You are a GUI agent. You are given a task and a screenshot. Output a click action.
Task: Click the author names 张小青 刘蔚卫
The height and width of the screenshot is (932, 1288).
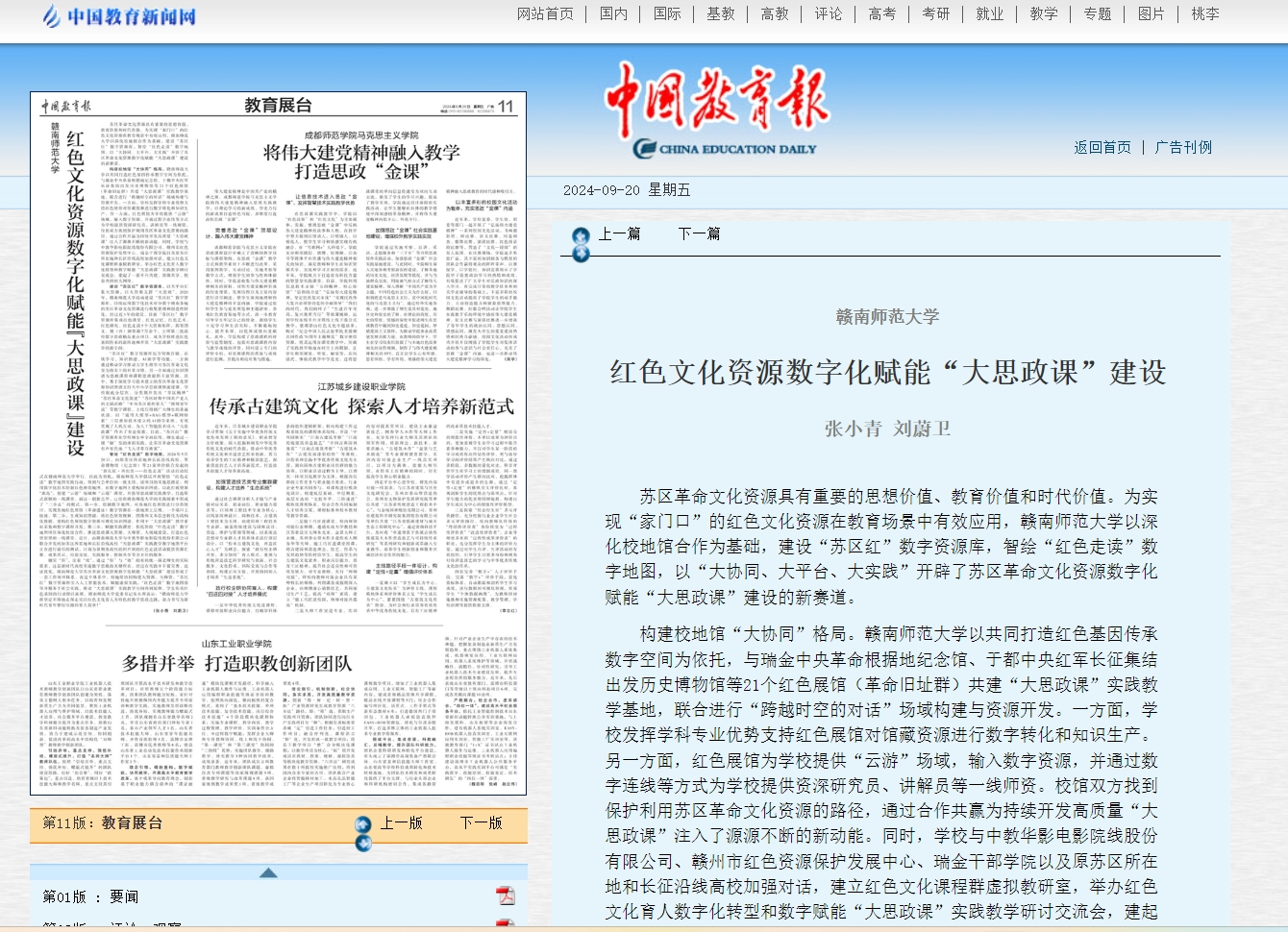[887, 429]
